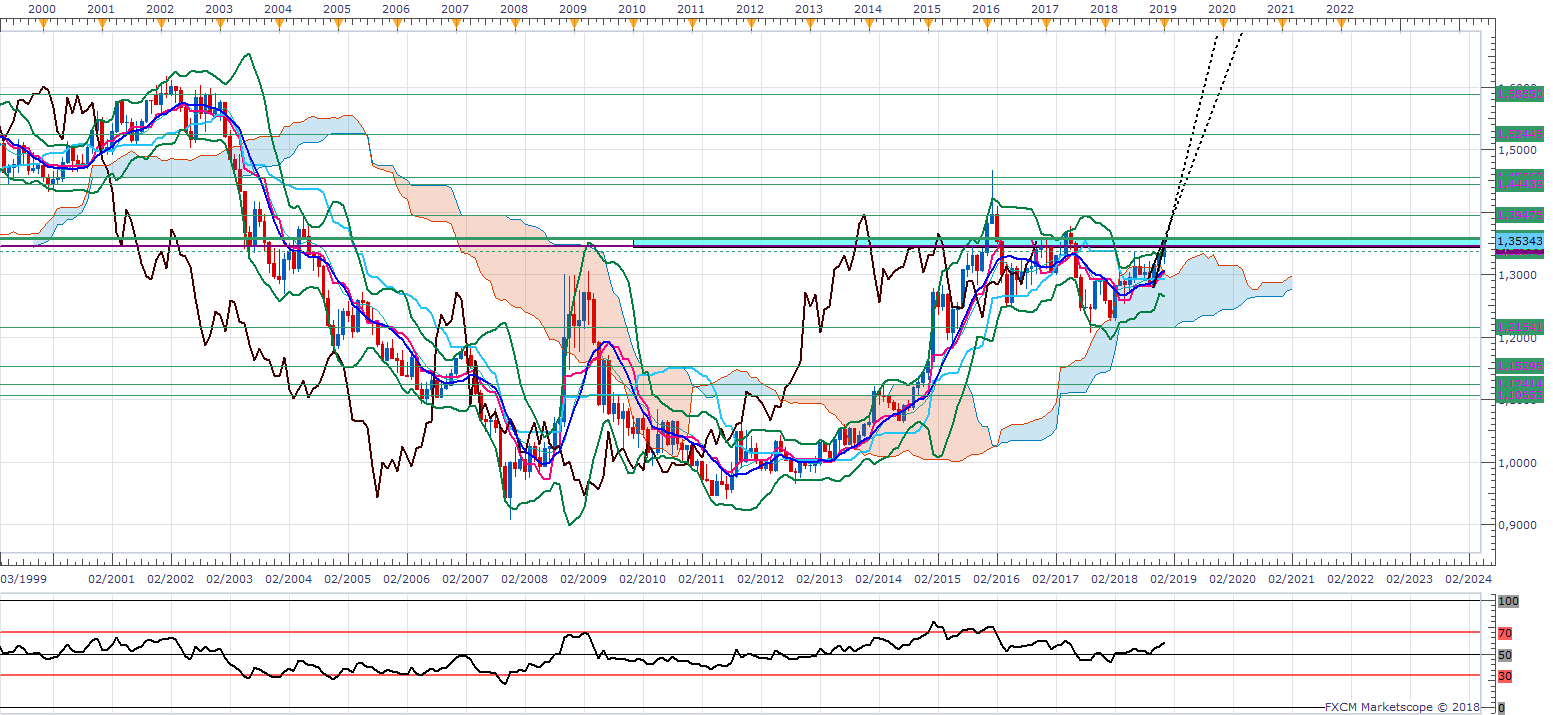This screenshot has height=715, width=1553.
Task: Click the 1,52445 price level label
Action: (1519, 133)
